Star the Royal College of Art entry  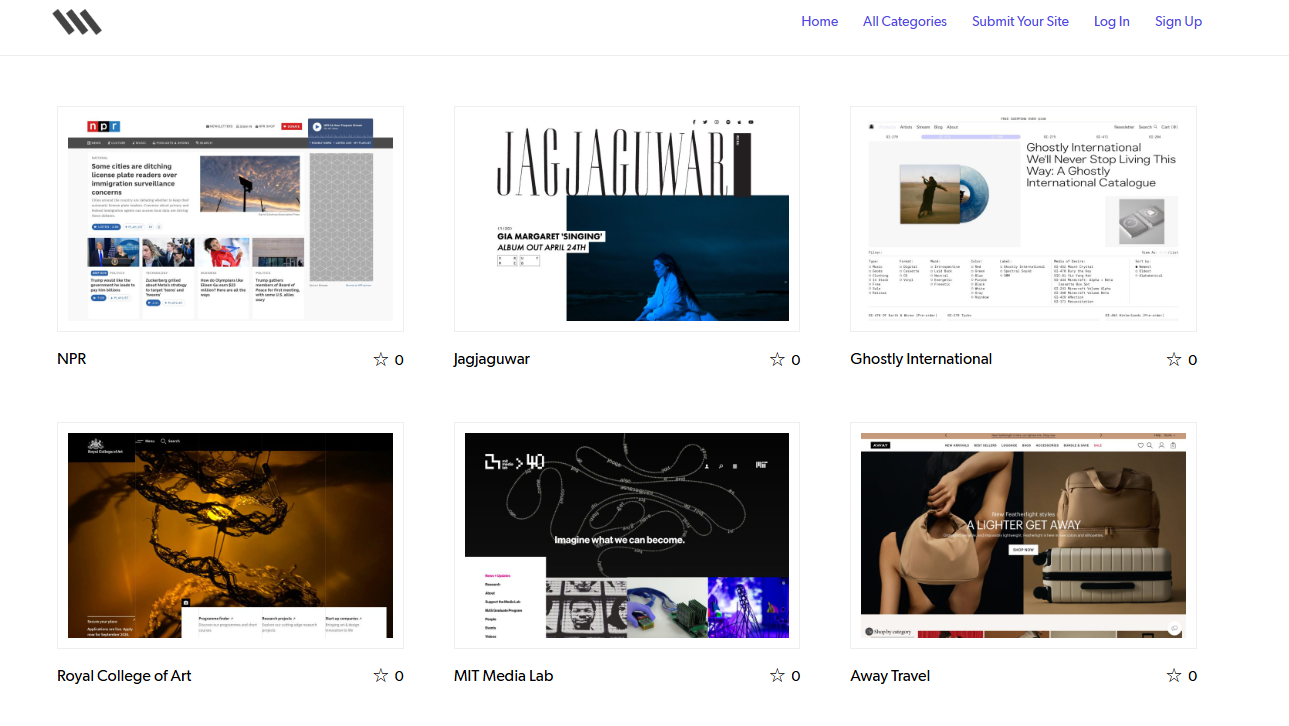[x=380, y=676]
